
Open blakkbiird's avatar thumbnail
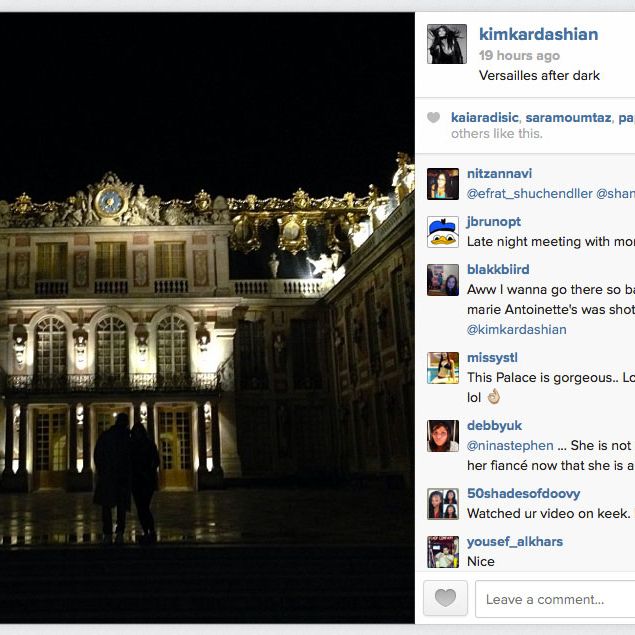coord(443,280)
